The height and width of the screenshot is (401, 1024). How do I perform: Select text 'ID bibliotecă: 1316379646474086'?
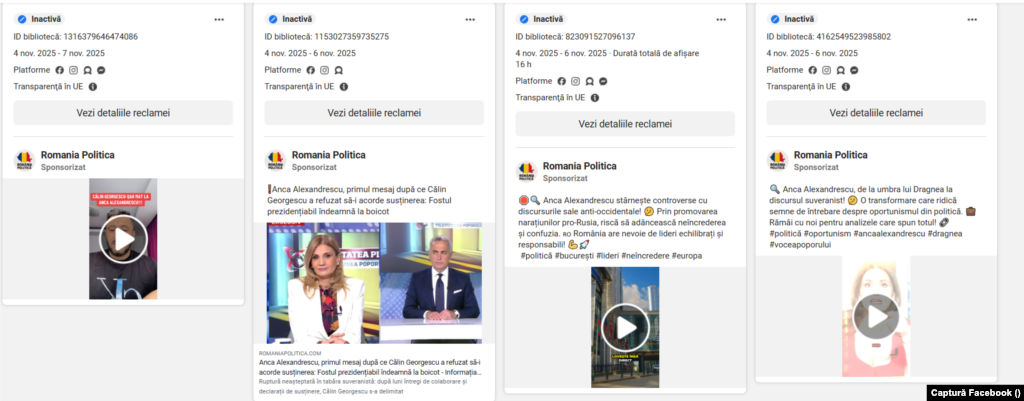[76, 37]
